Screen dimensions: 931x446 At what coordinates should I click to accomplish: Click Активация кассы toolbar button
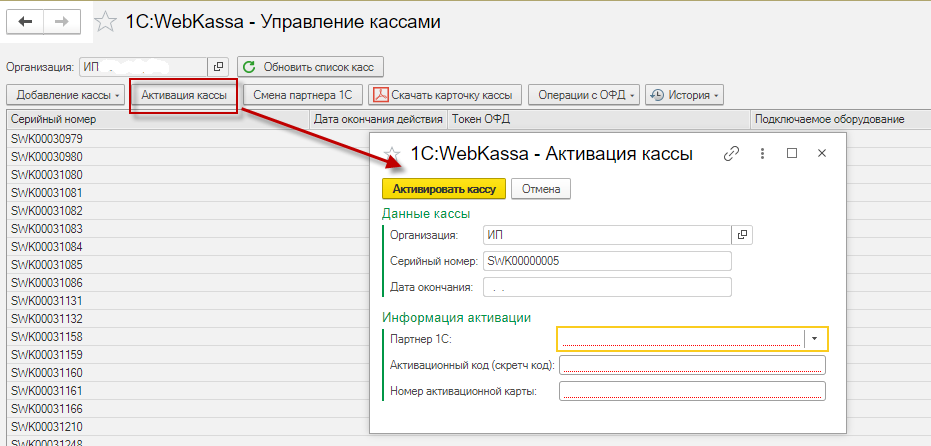(184, 95)
